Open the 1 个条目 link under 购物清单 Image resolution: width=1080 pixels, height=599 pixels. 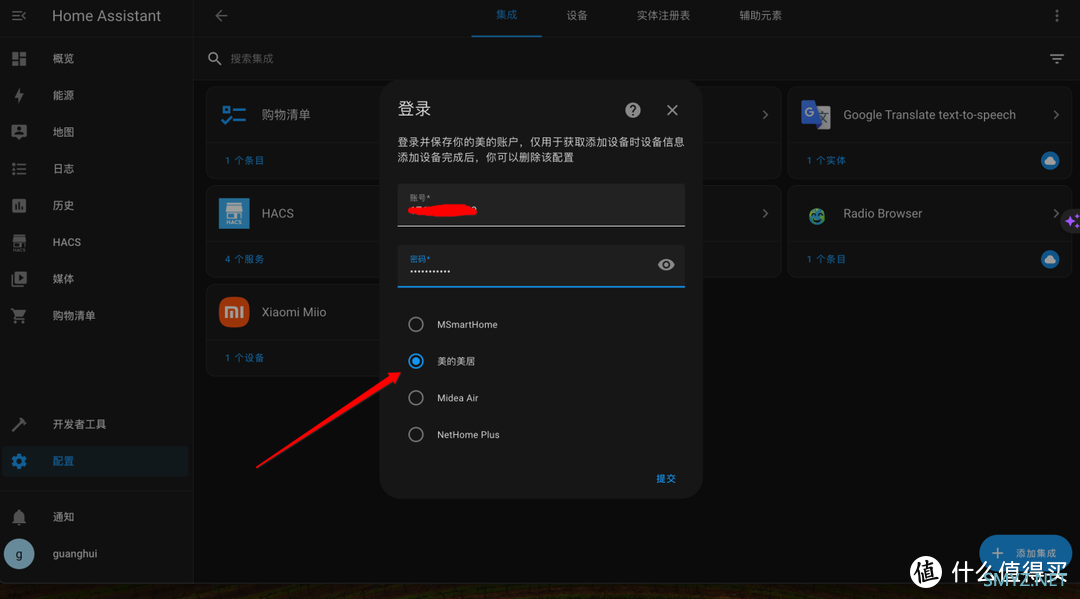[x=245, y=160]
